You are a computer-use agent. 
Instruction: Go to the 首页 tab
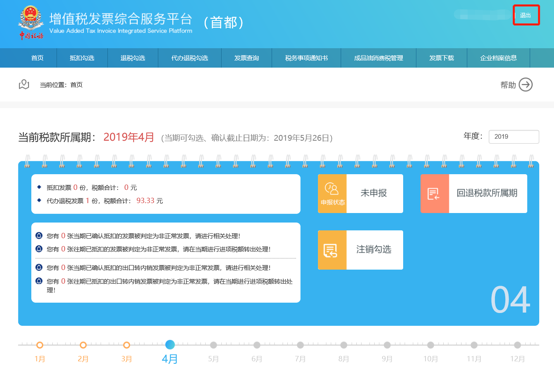click(x=37, y=58)
